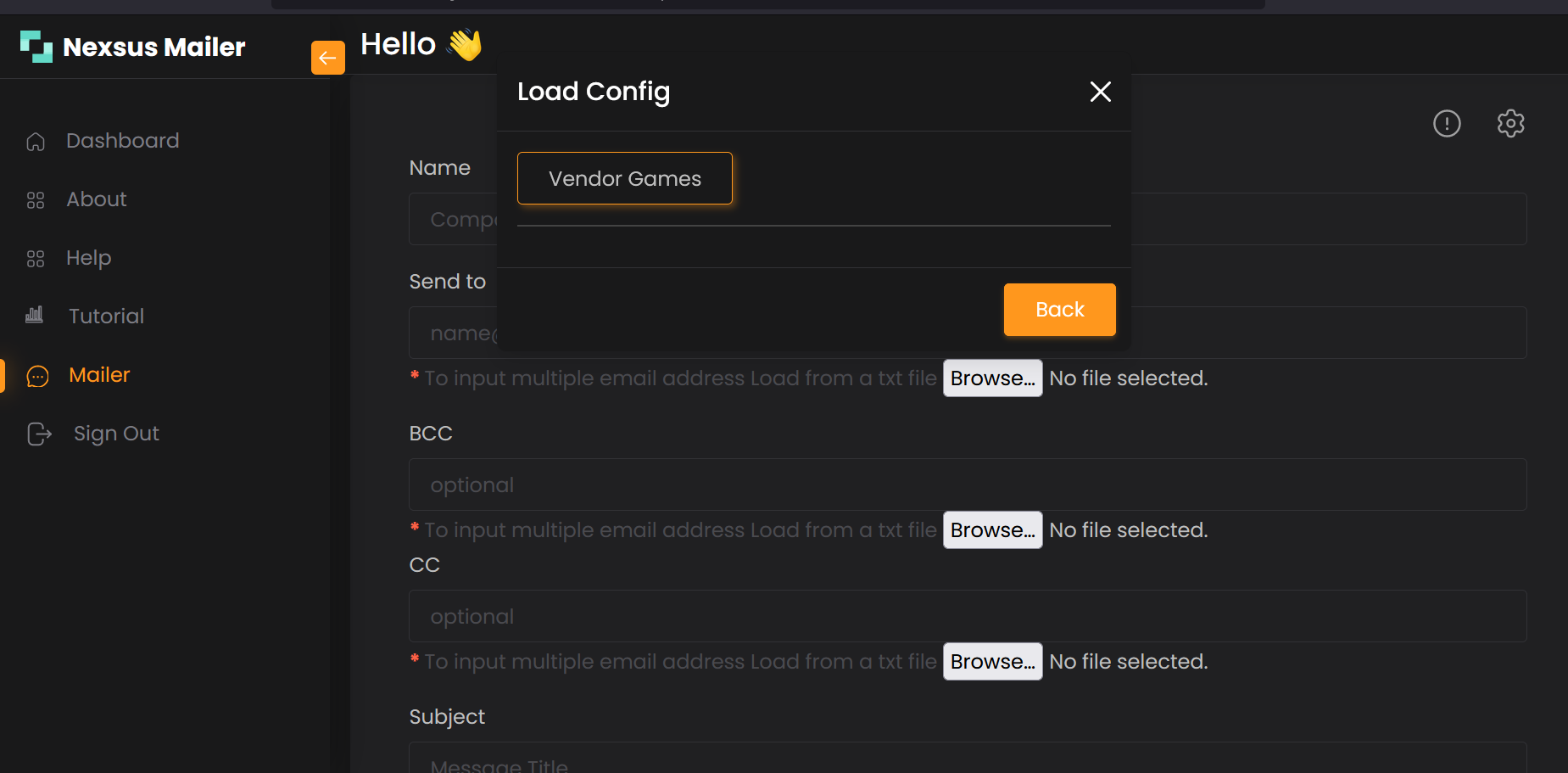The height and width of the screenshot is (773, 1568).
Task: Click the orange Back button
Action: tap(1060, 310)
